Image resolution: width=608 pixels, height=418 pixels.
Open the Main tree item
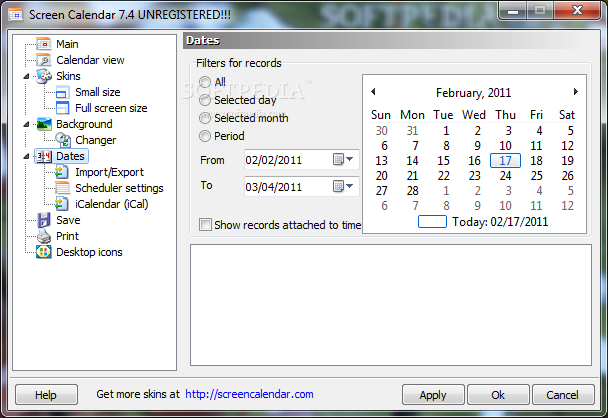point(67,44)
